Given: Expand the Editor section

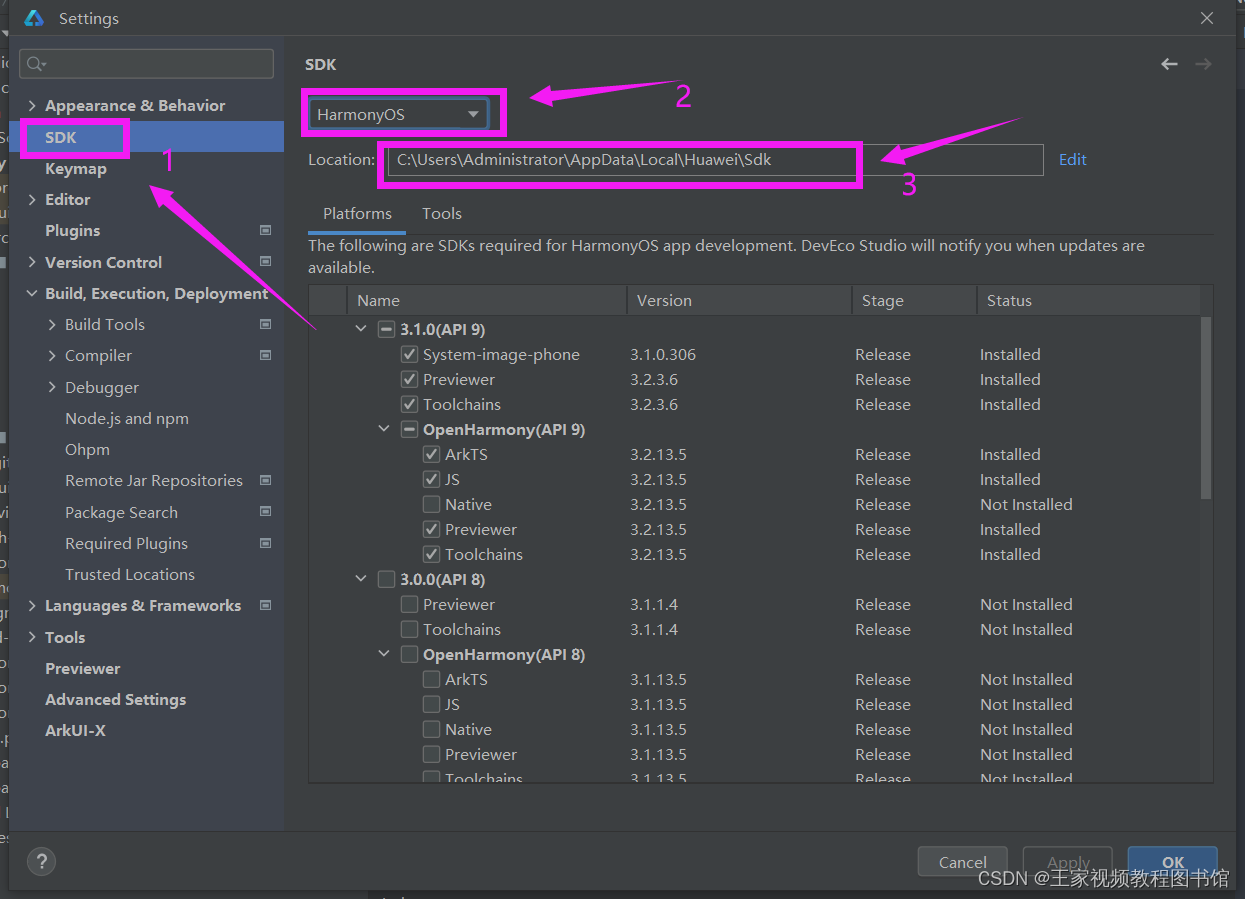Looking at the screenshot, I should (x=33, y=200).
